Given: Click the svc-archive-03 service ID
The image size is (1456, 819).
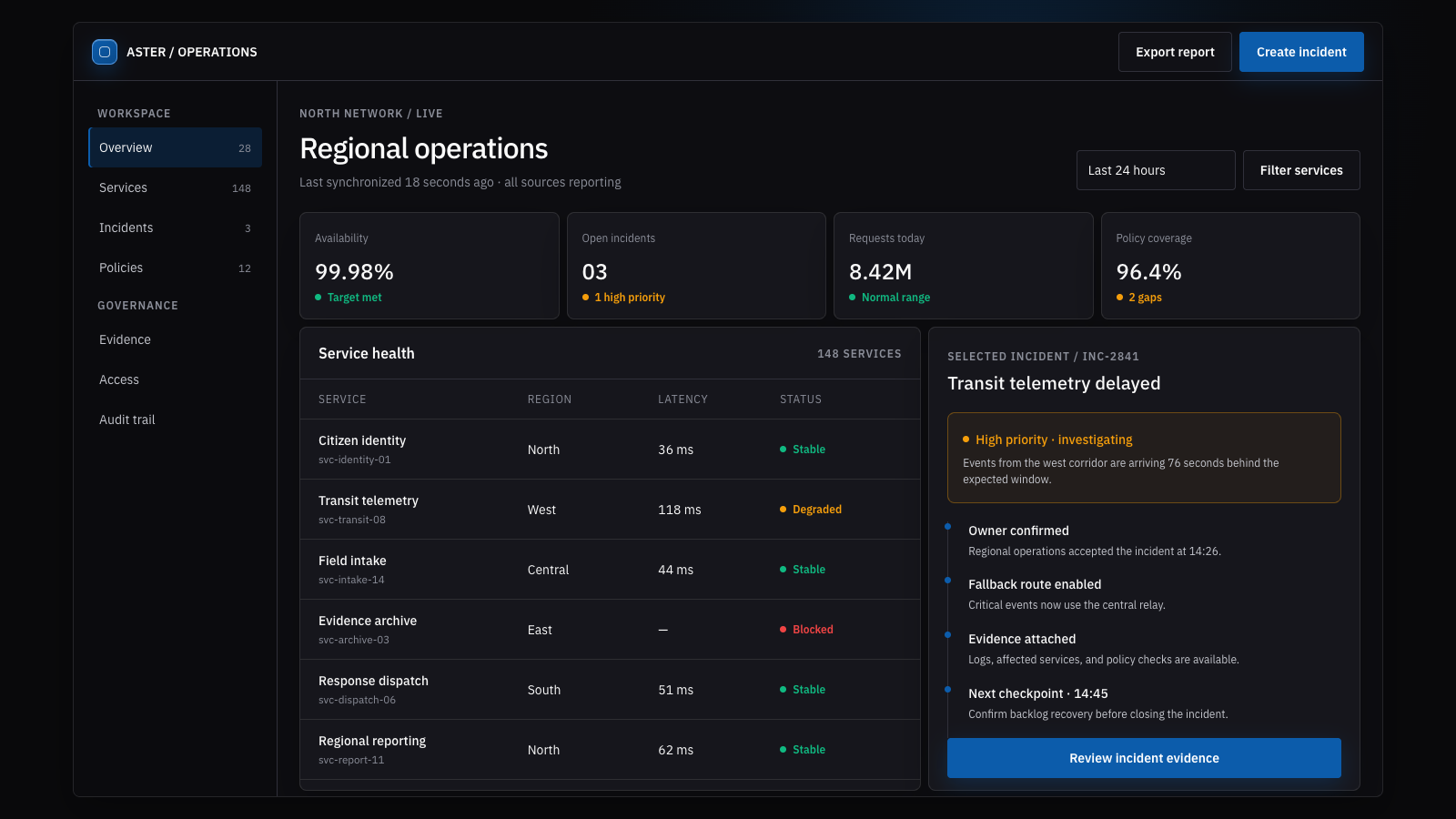Looking at the screenshot, I should [354, 640].
